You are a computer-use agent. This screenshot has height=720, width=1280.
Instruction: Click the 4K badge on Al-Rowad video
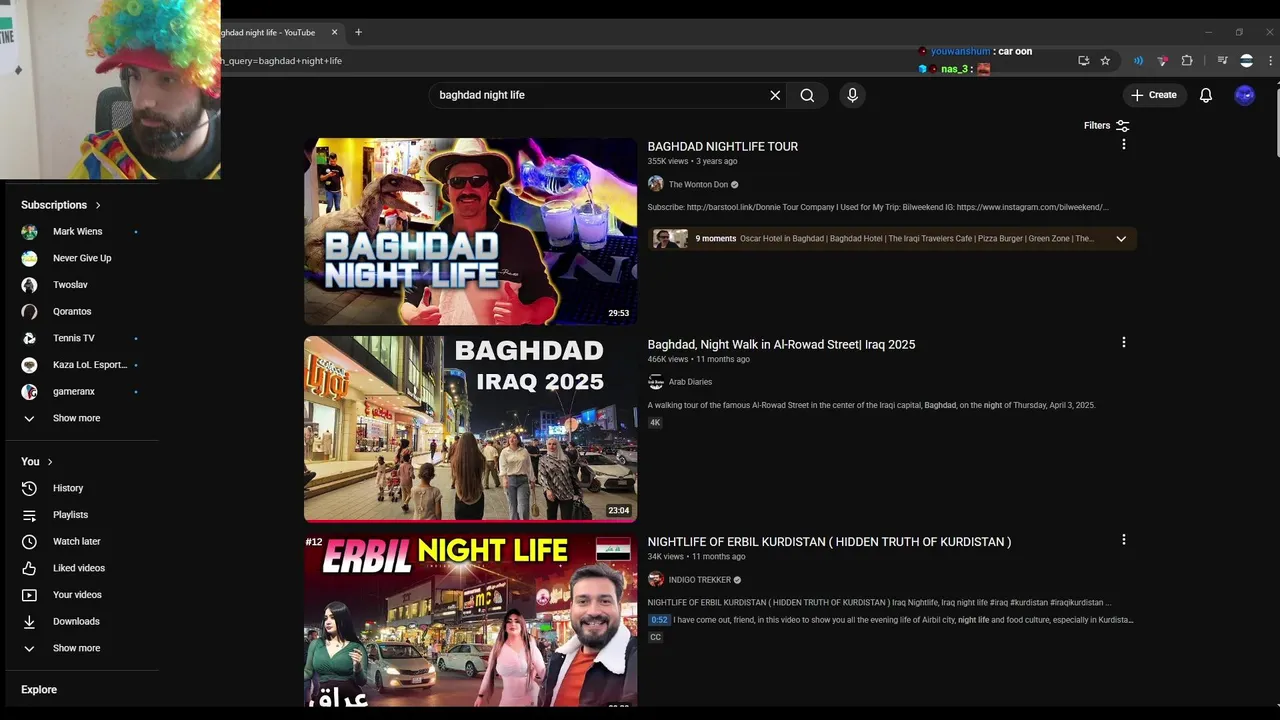click(655, 423)
